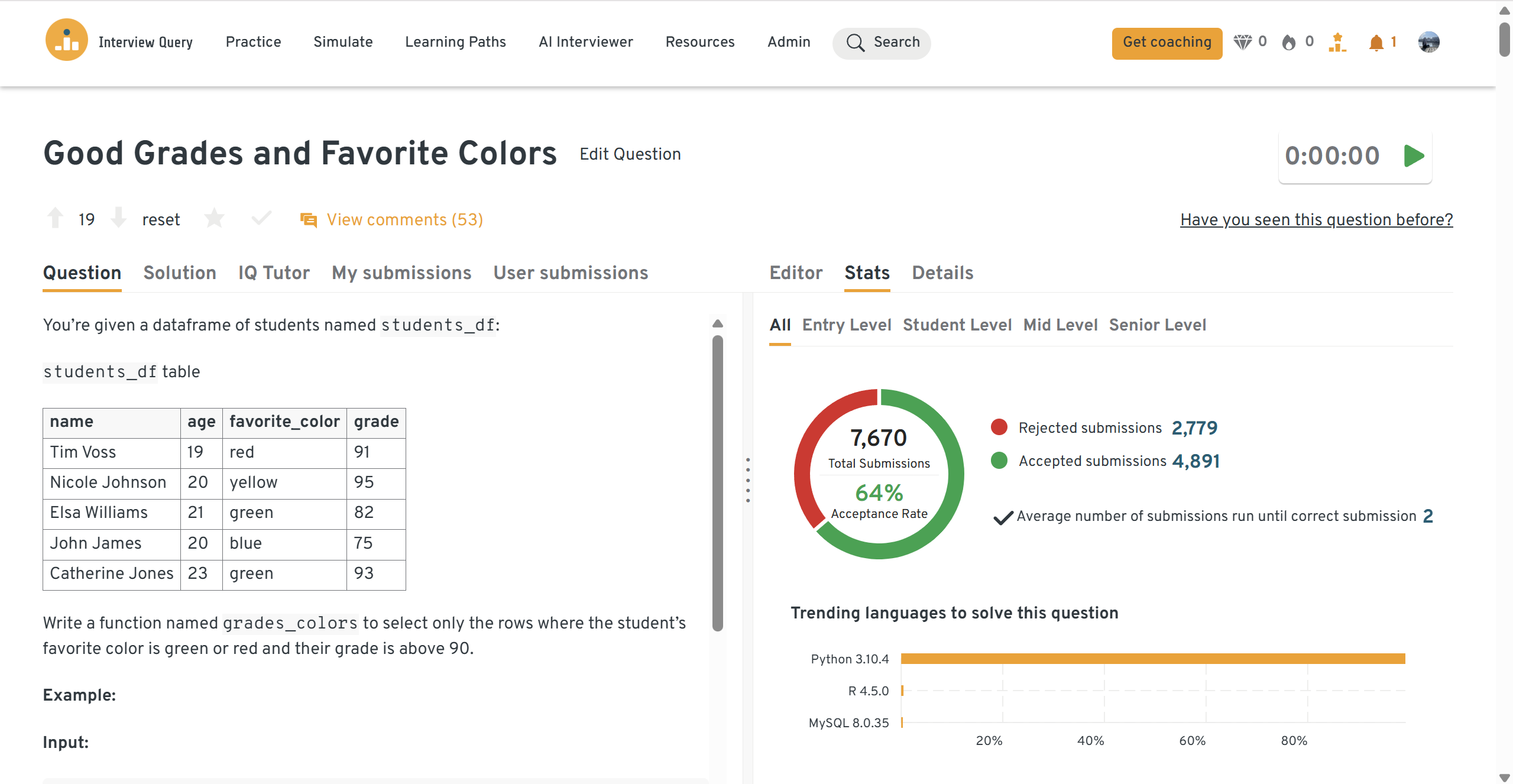Image resolution: width=1513 pixels, height=784 pixels.
Task: Start the timer with green play button
Action: click(x=1414, y=156)
